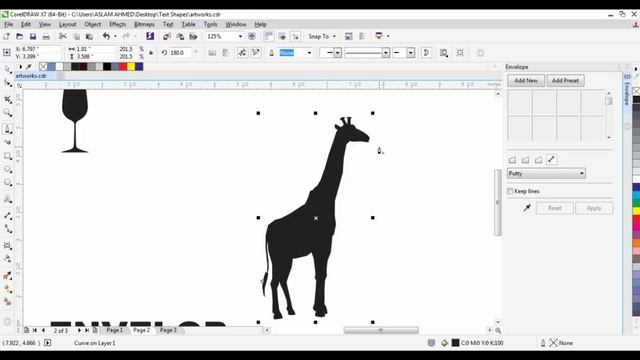Click the Print icon in toolbar
Image resolution: width=640 pixels, height=360 pixels.
pyautogui.click(x=46, y=37)
